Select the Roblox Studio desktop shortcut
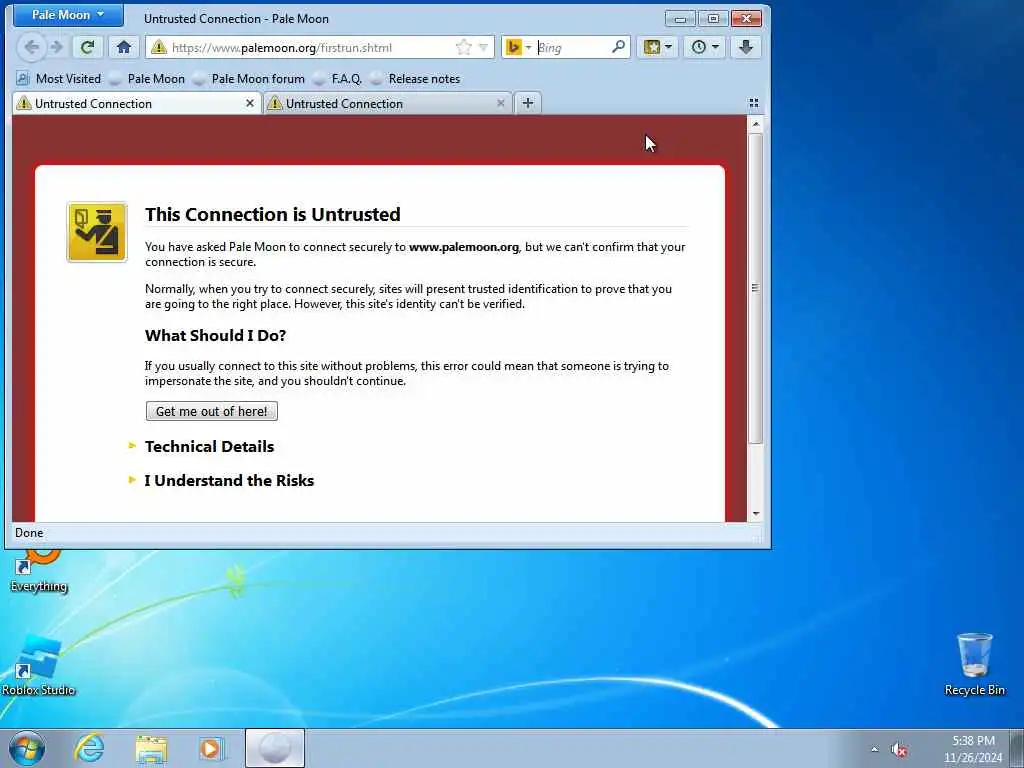The image size is (1024, 768). [x=39, y=665]
